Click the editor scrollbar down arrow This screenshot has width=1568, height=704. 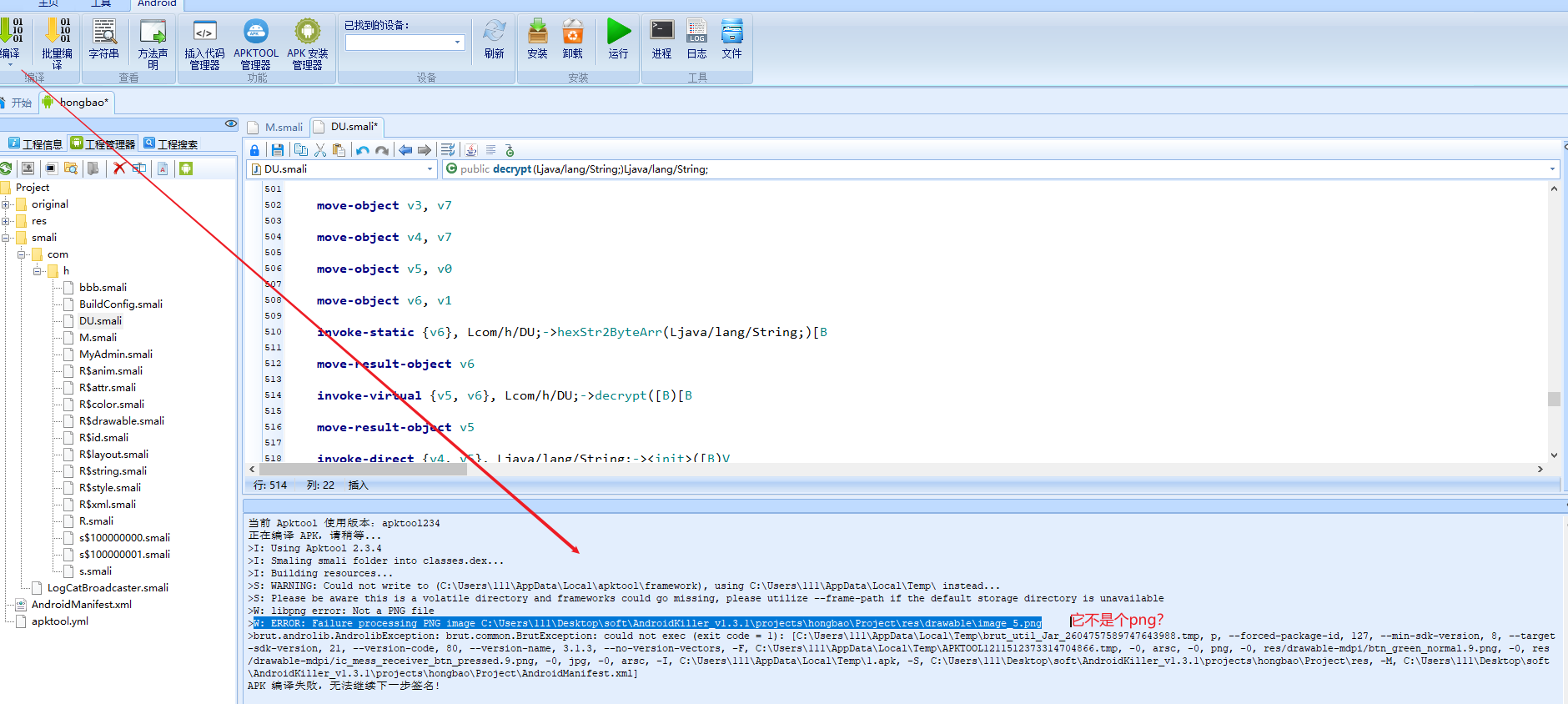click(1554, 455)
